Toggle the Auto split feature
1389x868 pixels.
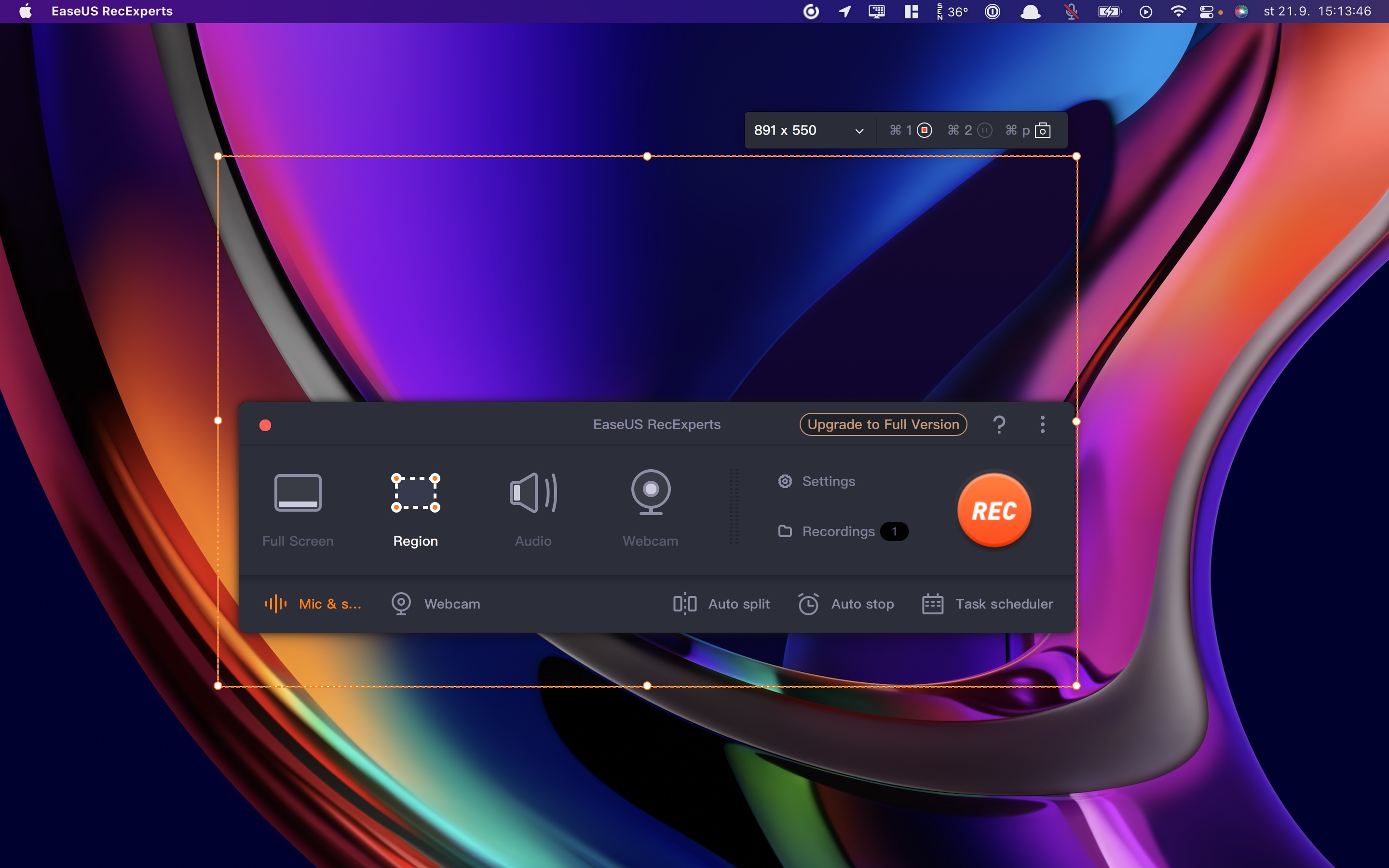tap(722, 604)
